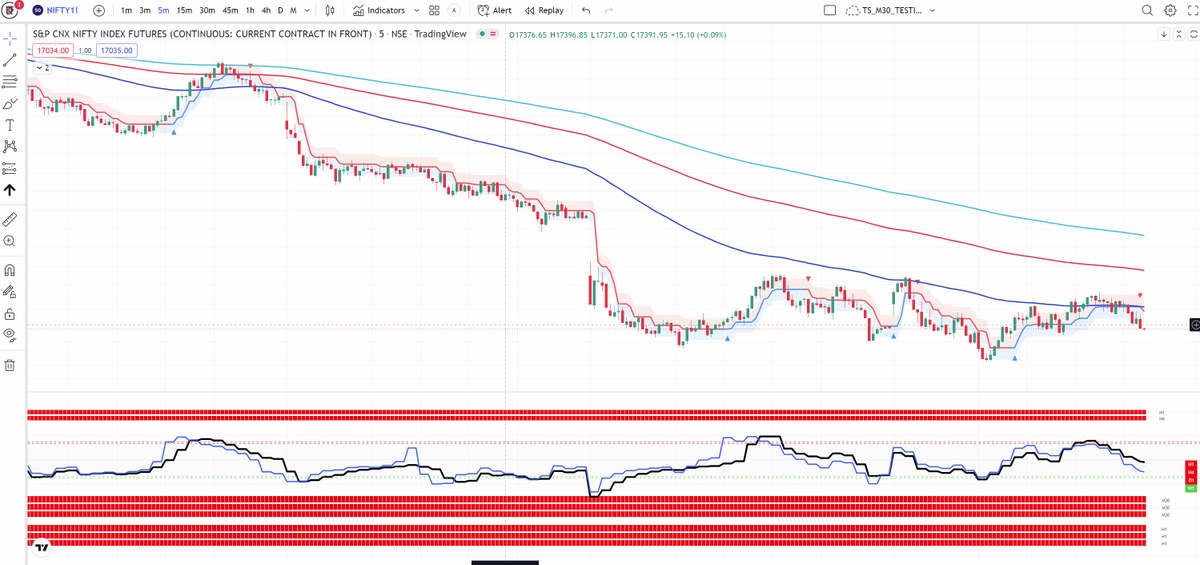This screenshot has width=1200, height=565.
Task: Start bar Replay mode
Action: coord(544,10)
